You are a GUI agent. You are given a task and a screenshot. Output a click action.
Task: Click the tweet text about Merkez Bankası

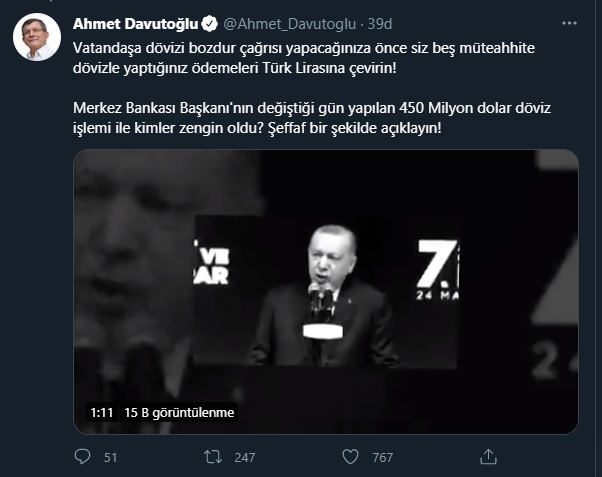pyautogui.click(x=312, y=118)
